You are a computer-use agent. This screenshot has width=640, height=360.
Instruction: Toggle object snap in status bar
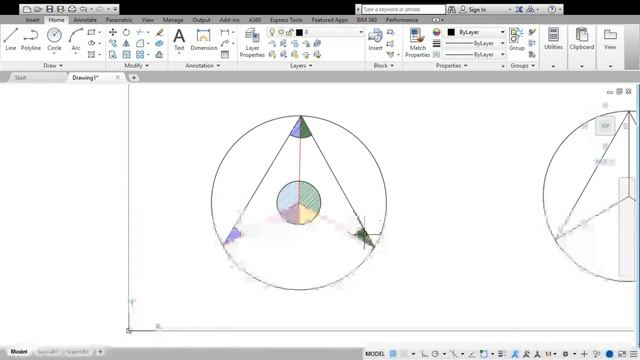(484, 353)
